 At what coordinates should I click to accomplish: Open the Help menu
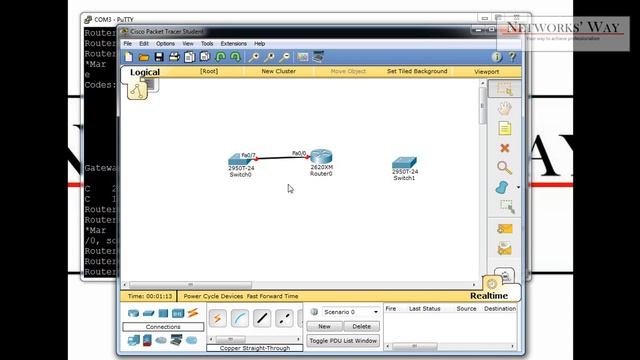(x=260, y=44)
